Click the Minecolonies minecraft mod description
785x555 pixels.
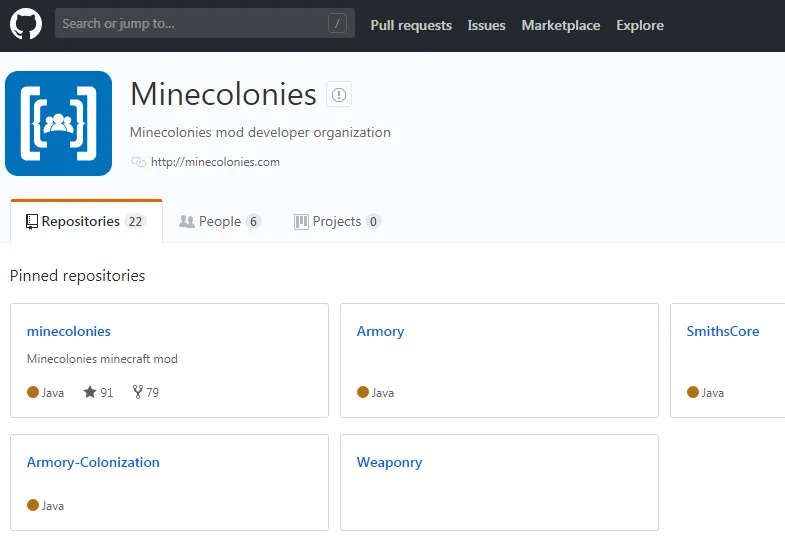coord(102,359)
